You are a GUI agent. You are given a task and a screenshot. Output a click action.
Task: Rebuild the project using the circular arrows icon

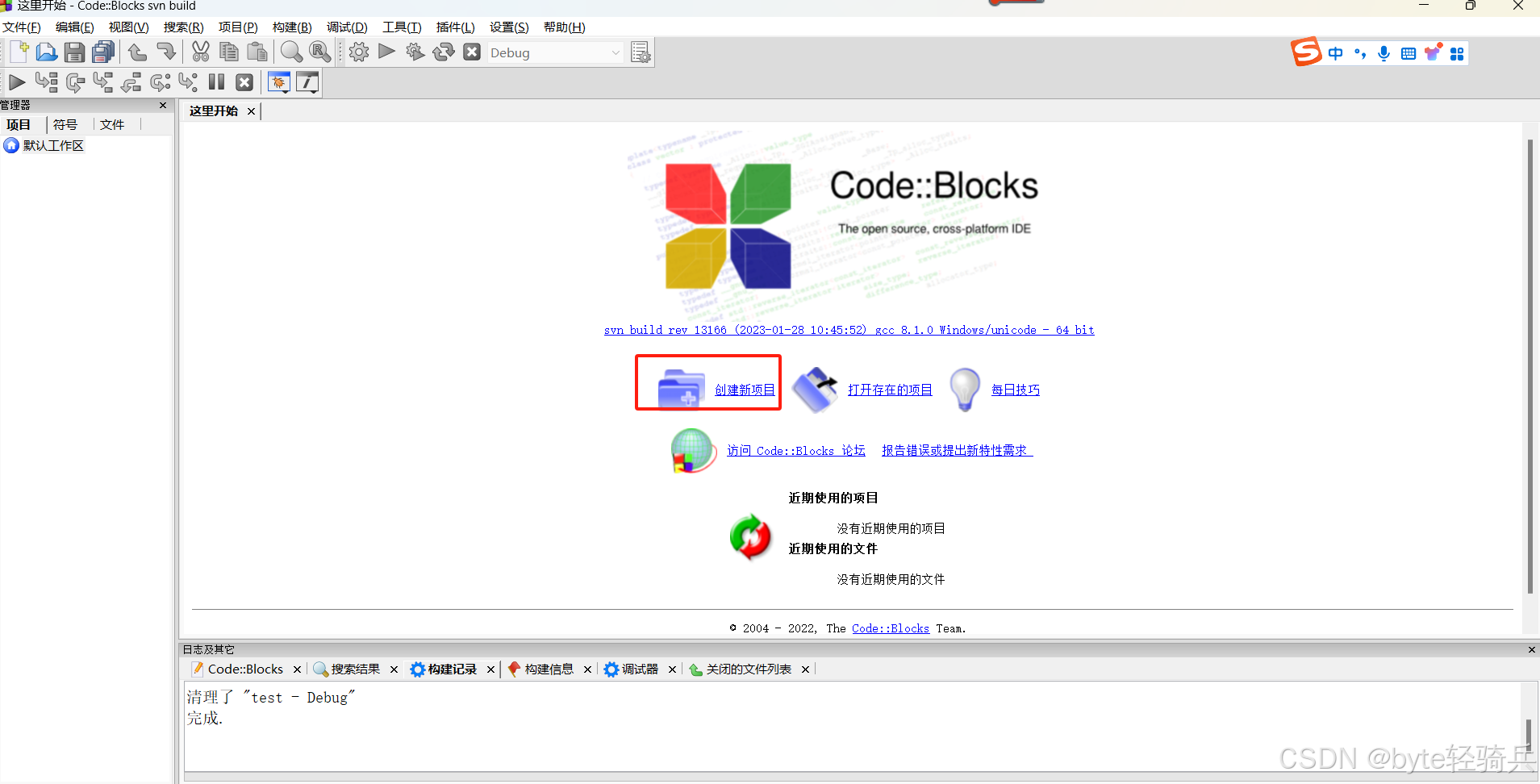444,52
